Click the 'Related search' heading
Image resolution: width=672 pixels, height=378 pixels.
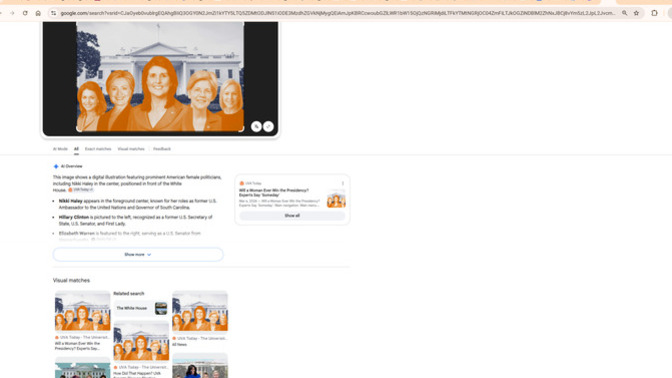point(129,294)
